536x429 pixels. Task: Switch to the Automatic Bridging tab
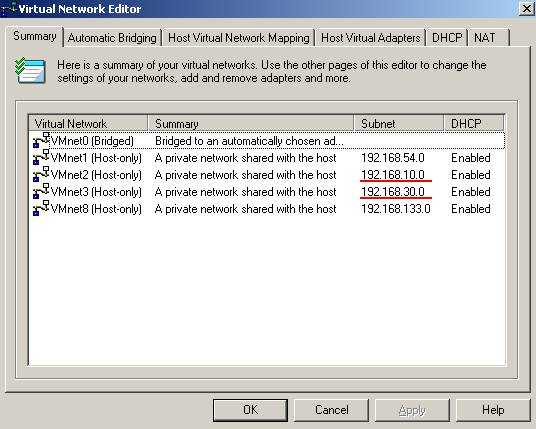coord(112,38)
